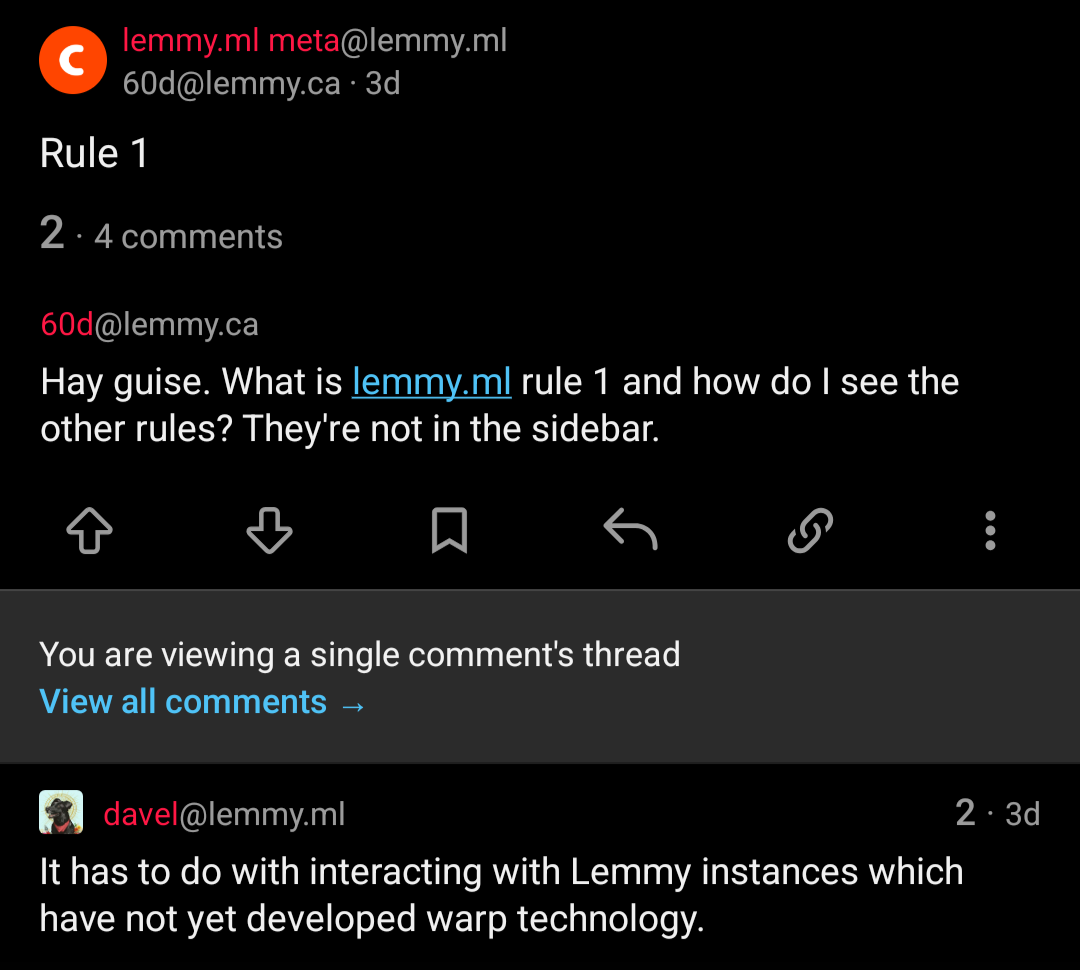This screenshot has height=970, width=1080.
Task: Open the lemmy.ml meta community link
Action: tap(315, 41)
